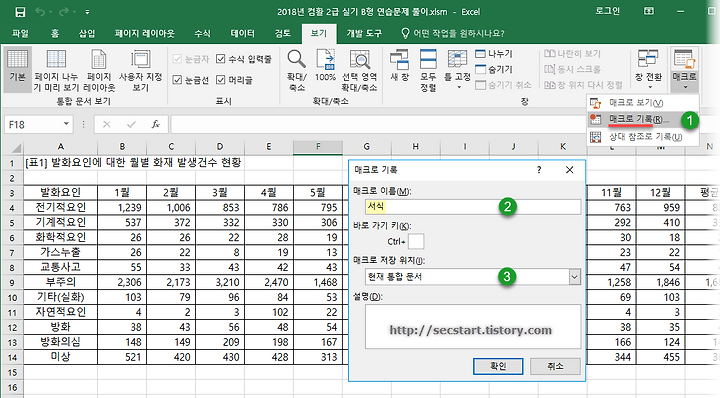
Task: Open the 삽입 ribbon tab
Action: [87, 33]
